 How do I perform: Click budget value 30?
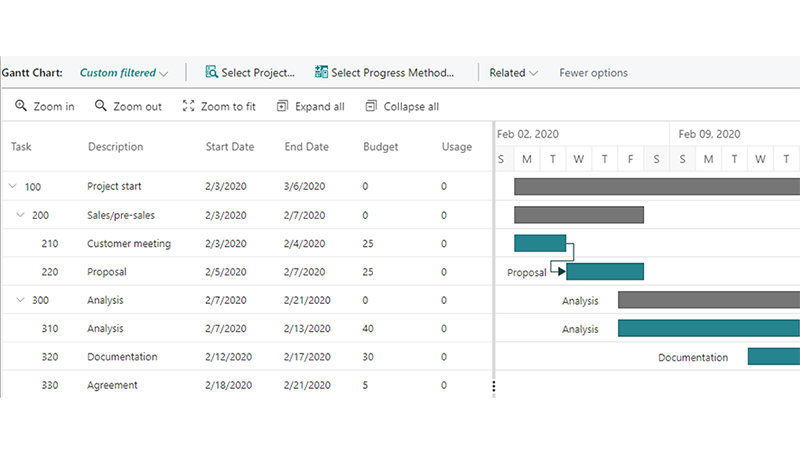coord(368,357)
